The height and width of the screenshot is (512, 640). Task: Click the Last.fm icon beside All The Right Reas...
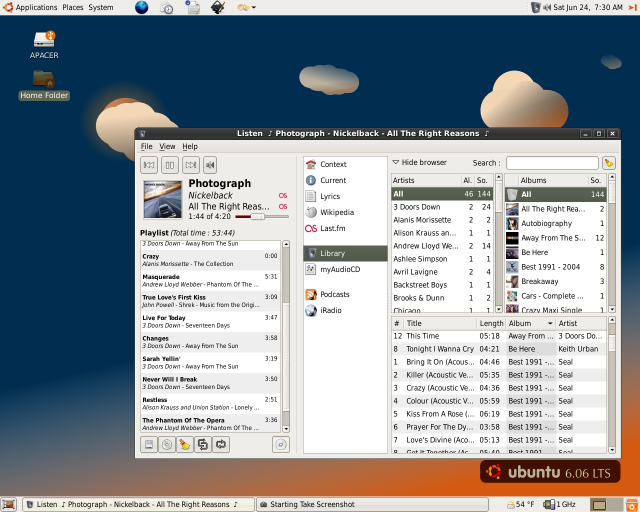(283, 207)
